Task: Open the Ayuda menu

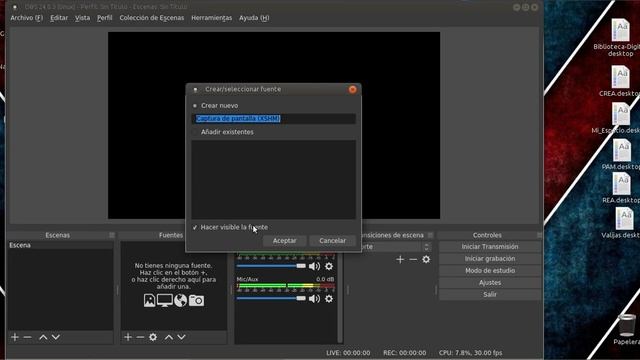Action: click(x=254, y=18)
